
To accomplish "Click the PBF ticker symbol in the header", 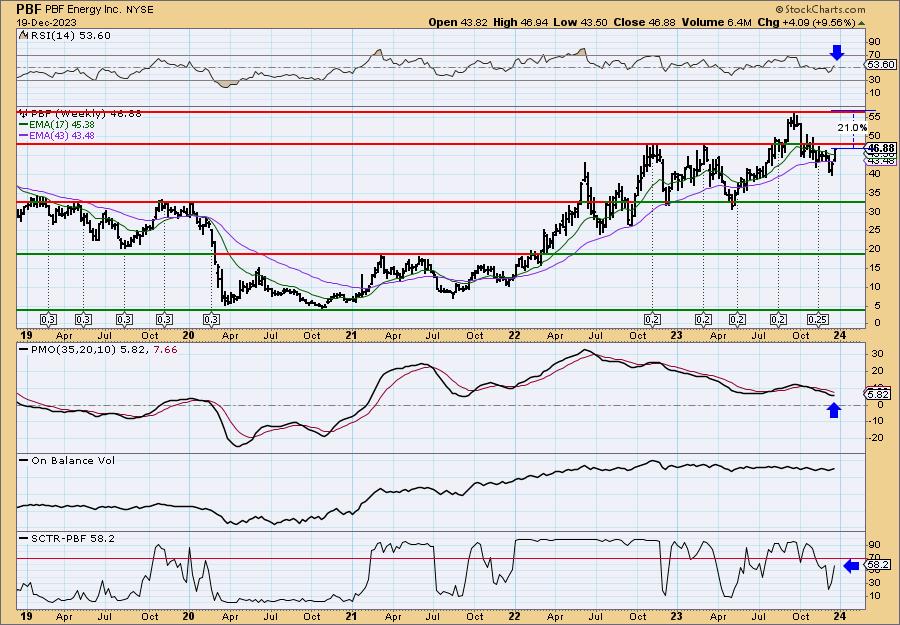I will [x=29, y=9].
